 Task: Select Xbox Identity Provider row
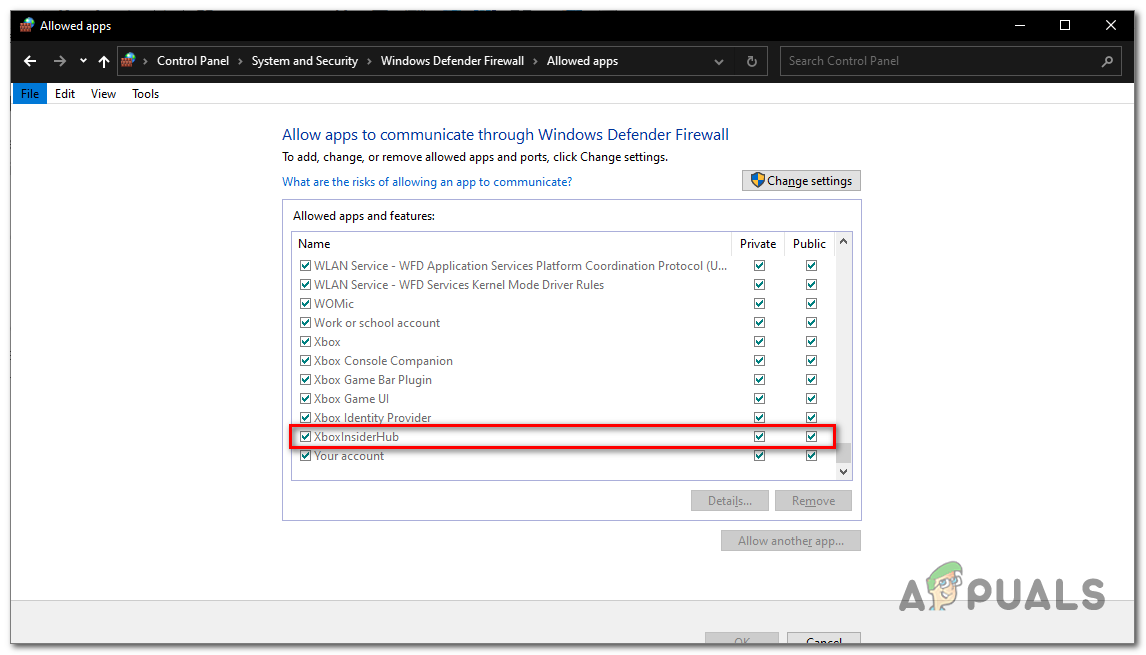563,417
